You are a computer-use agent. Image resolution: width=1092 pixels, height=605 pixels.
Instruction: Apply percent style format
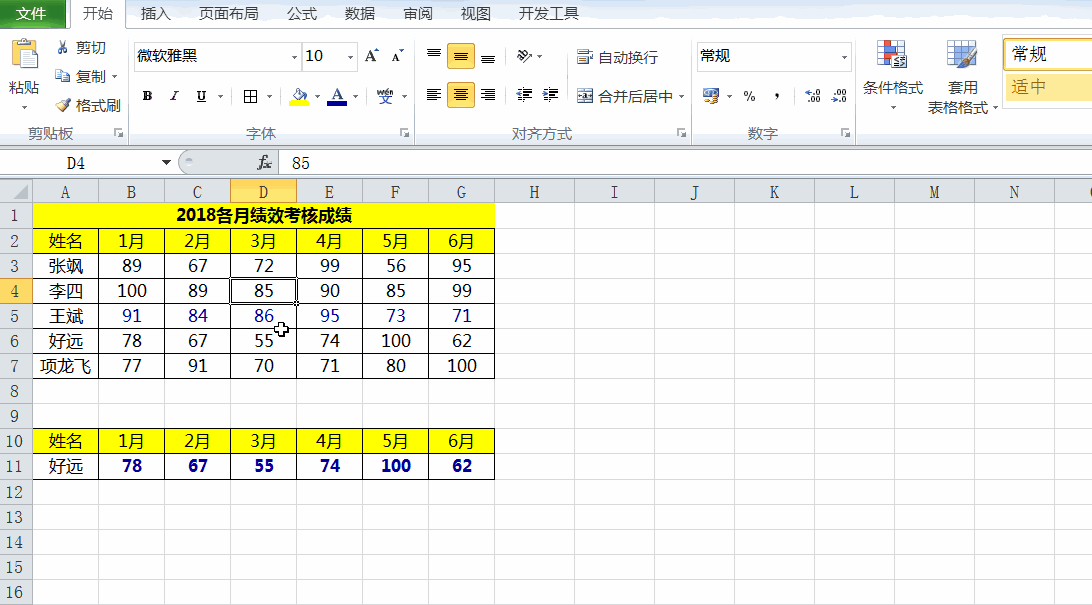(749, 96)
